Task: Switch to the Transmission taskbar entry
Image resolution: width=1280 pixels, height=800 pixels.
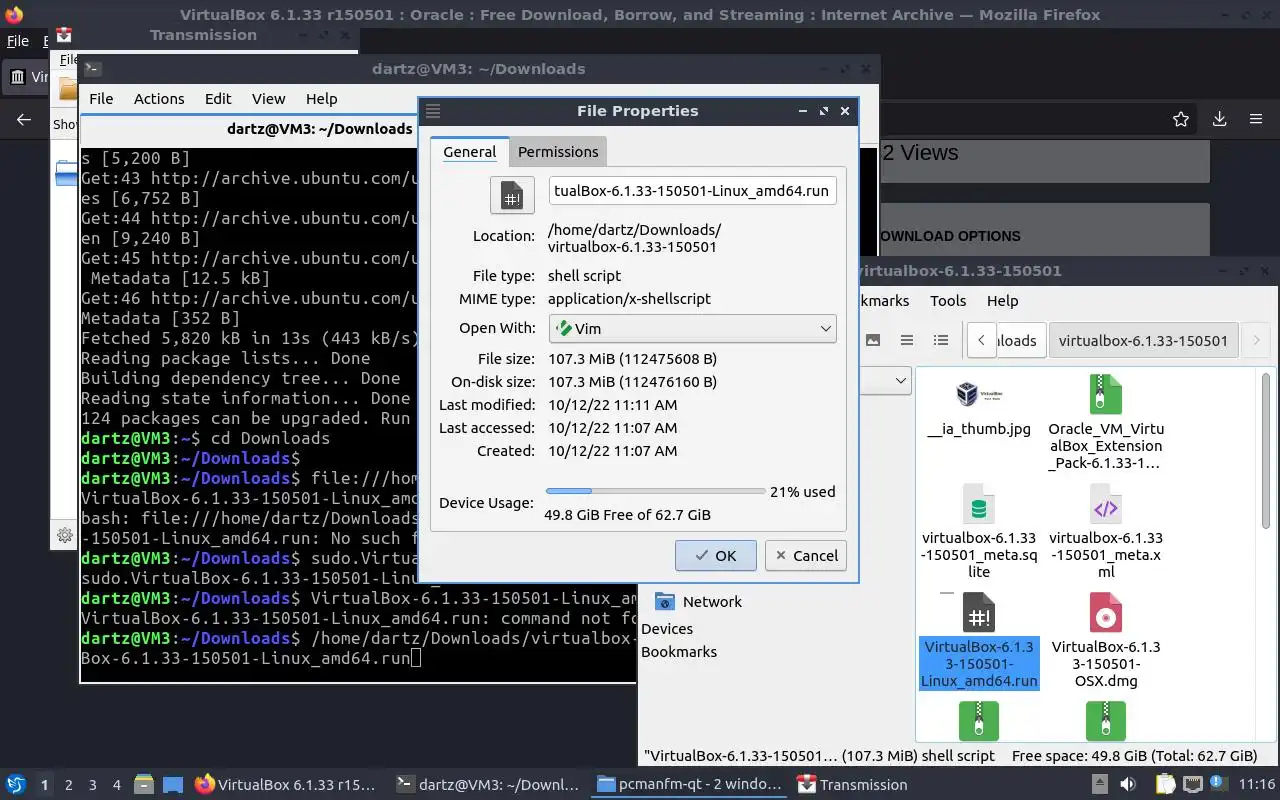Action: tap(852, 784)
